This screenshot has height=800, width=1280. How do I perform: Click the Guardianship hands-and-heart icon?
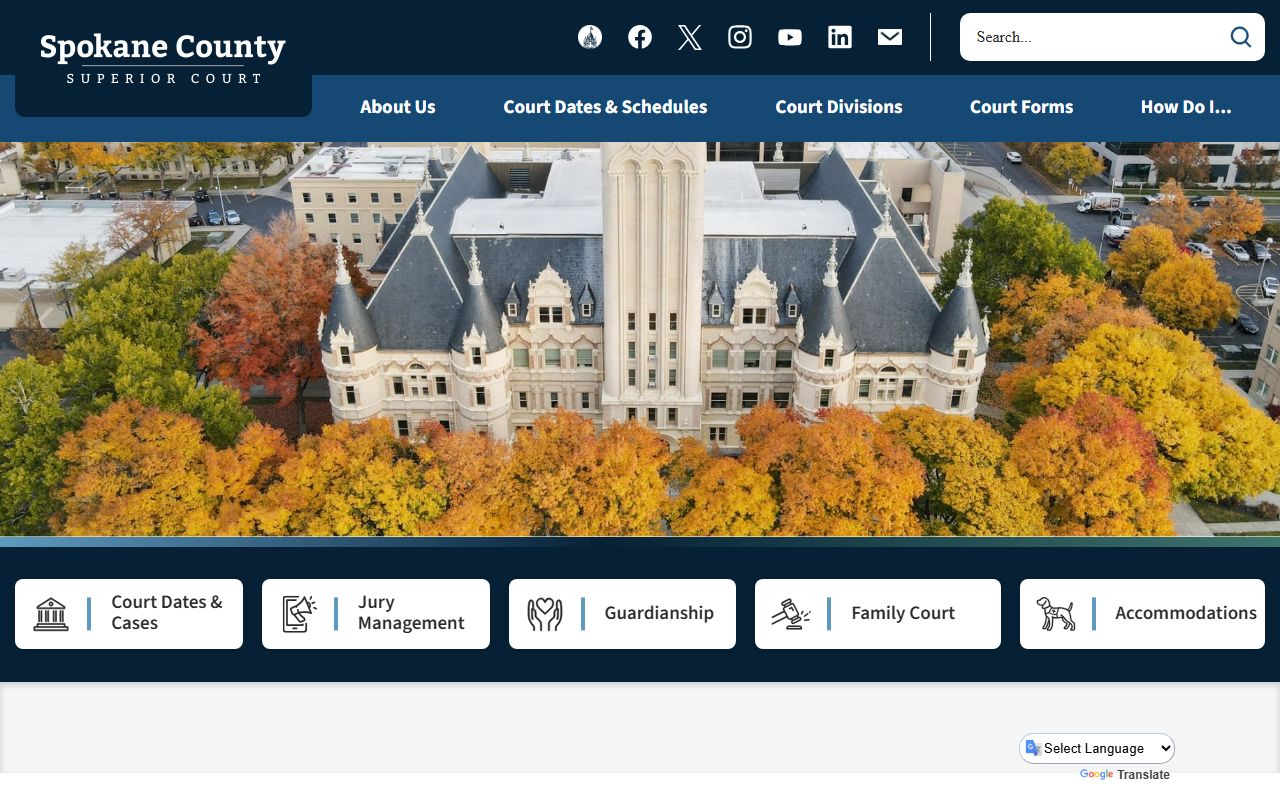pos(545,614)
